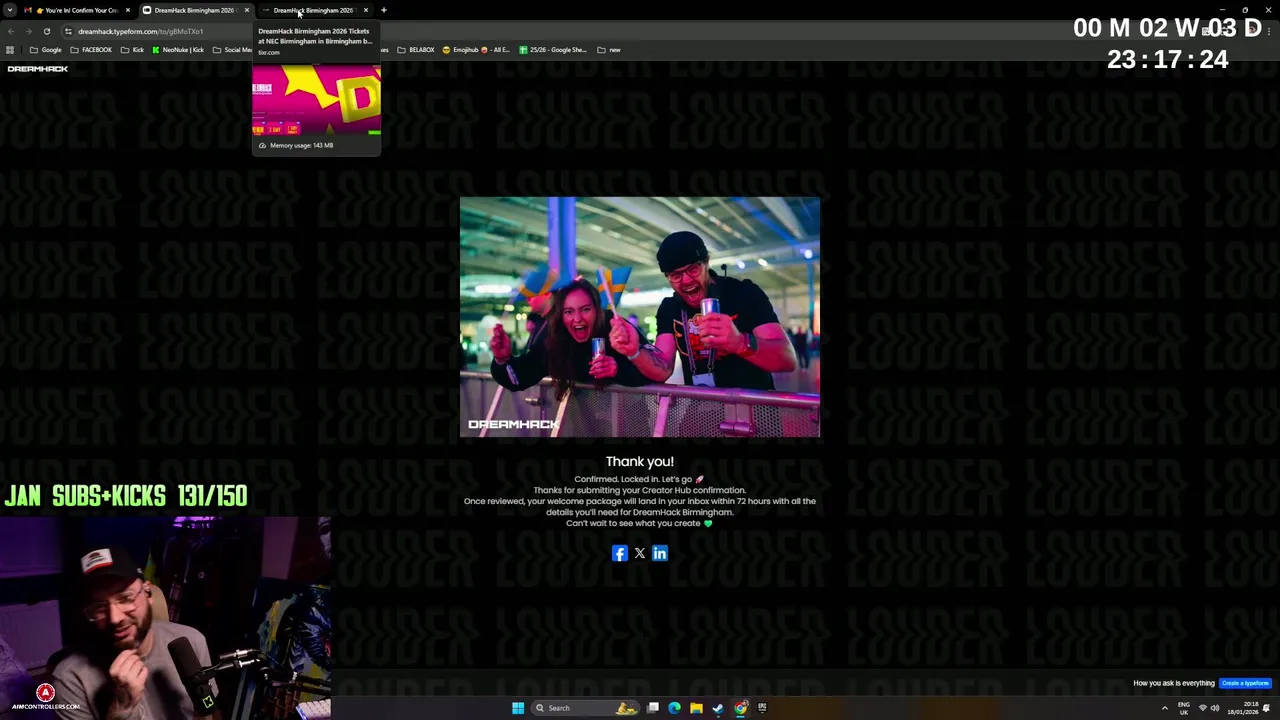Click 'Create a typeform' button
The image size is (1280, 720).
pyautogui.click(x=1245, y=683)
